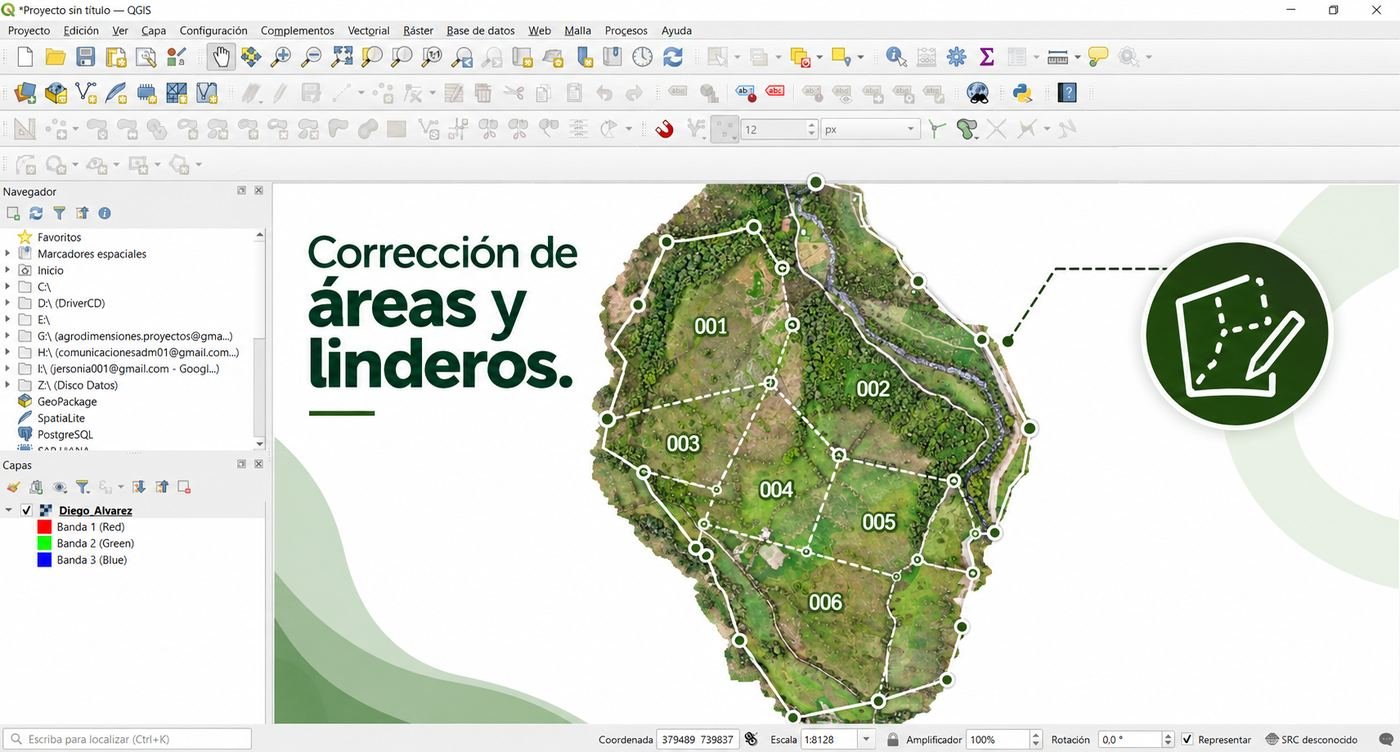Click the Zoom Full extent icon
The width and height of the screenshot is (1400, 752).
click(x=342, y=57)
